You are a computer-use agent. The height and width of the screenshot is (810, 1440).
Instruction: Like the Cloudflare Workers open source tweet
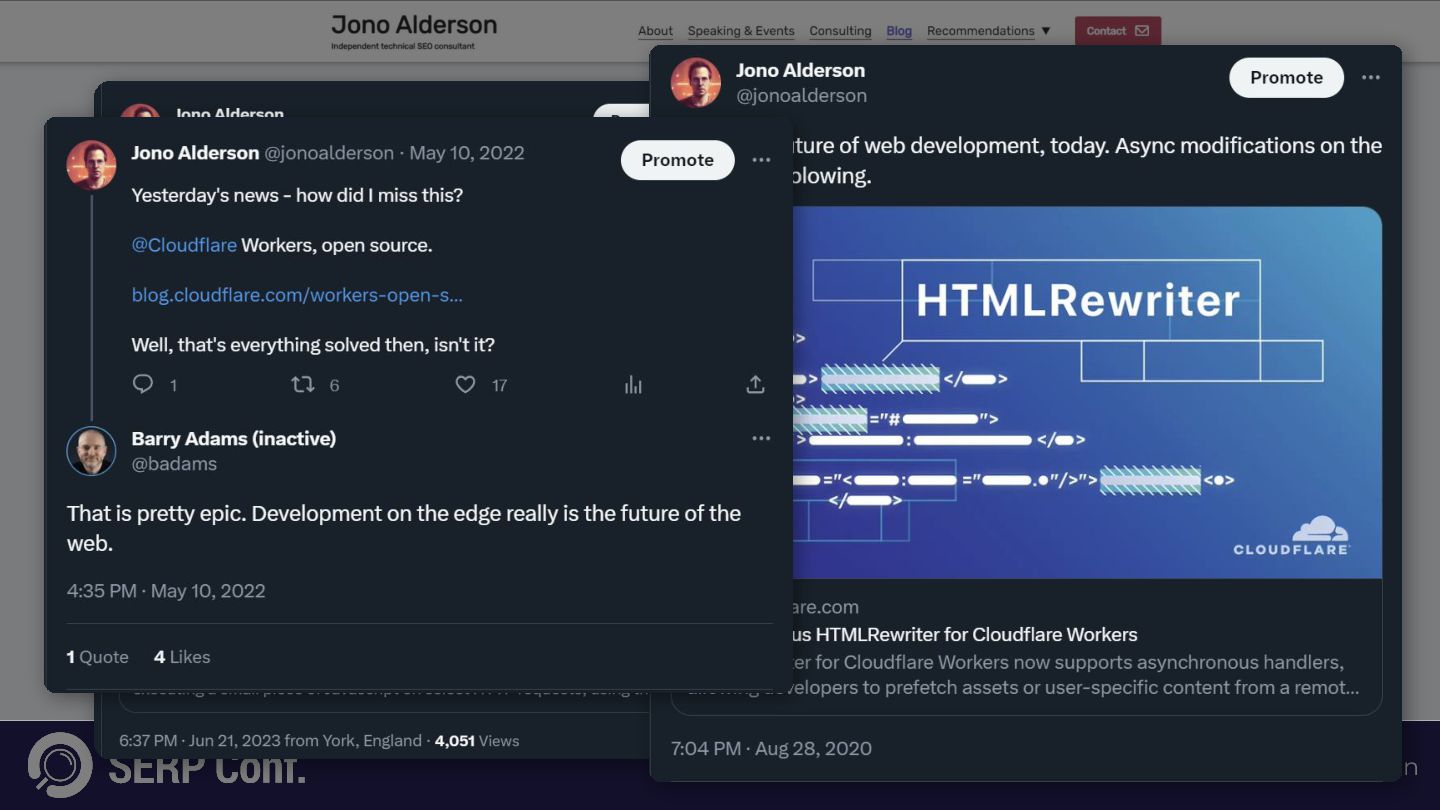(x=465, y=384)
